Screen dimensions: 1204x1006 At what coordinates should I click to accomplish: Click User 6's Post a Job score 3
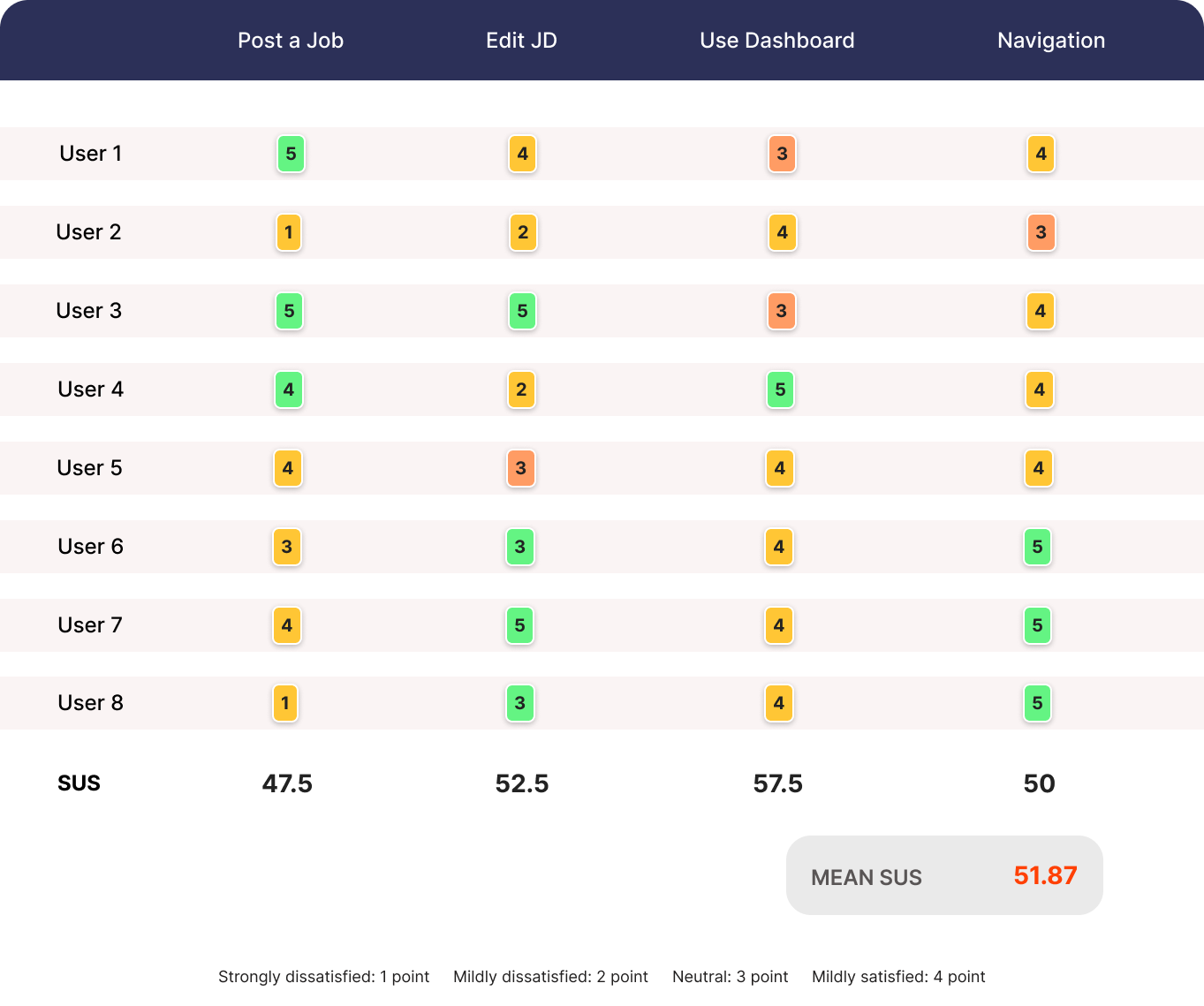coord(287,547)
